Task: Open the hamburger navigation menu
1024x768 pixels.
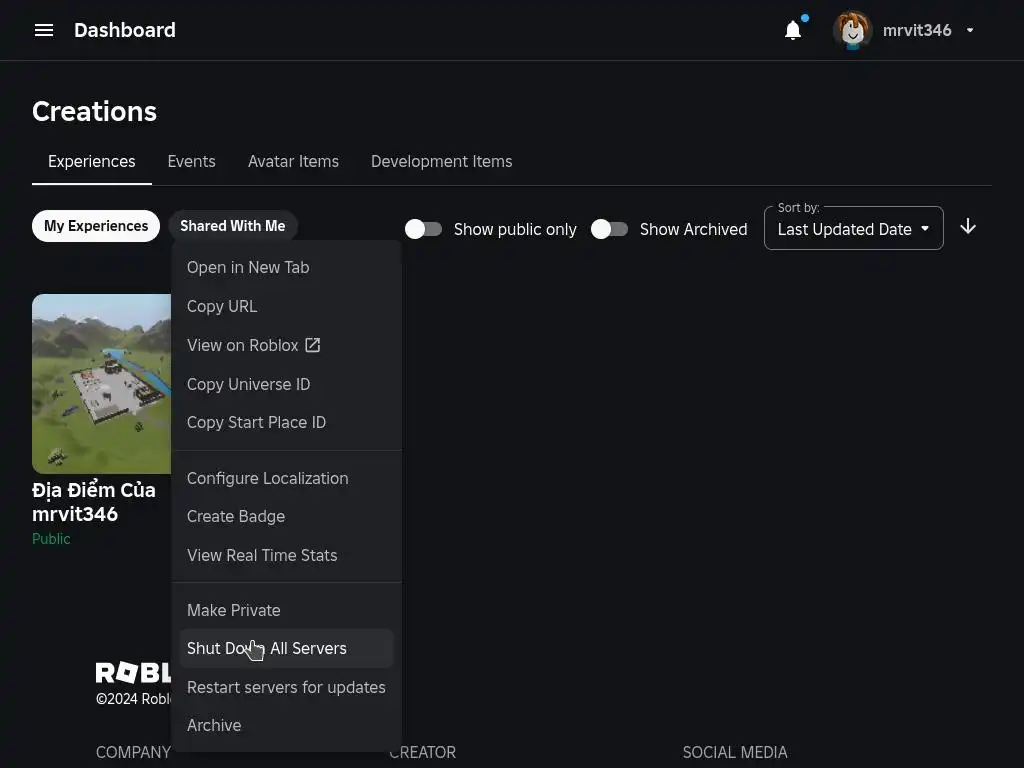Action: pyautogui.click(x=44, y=30)
